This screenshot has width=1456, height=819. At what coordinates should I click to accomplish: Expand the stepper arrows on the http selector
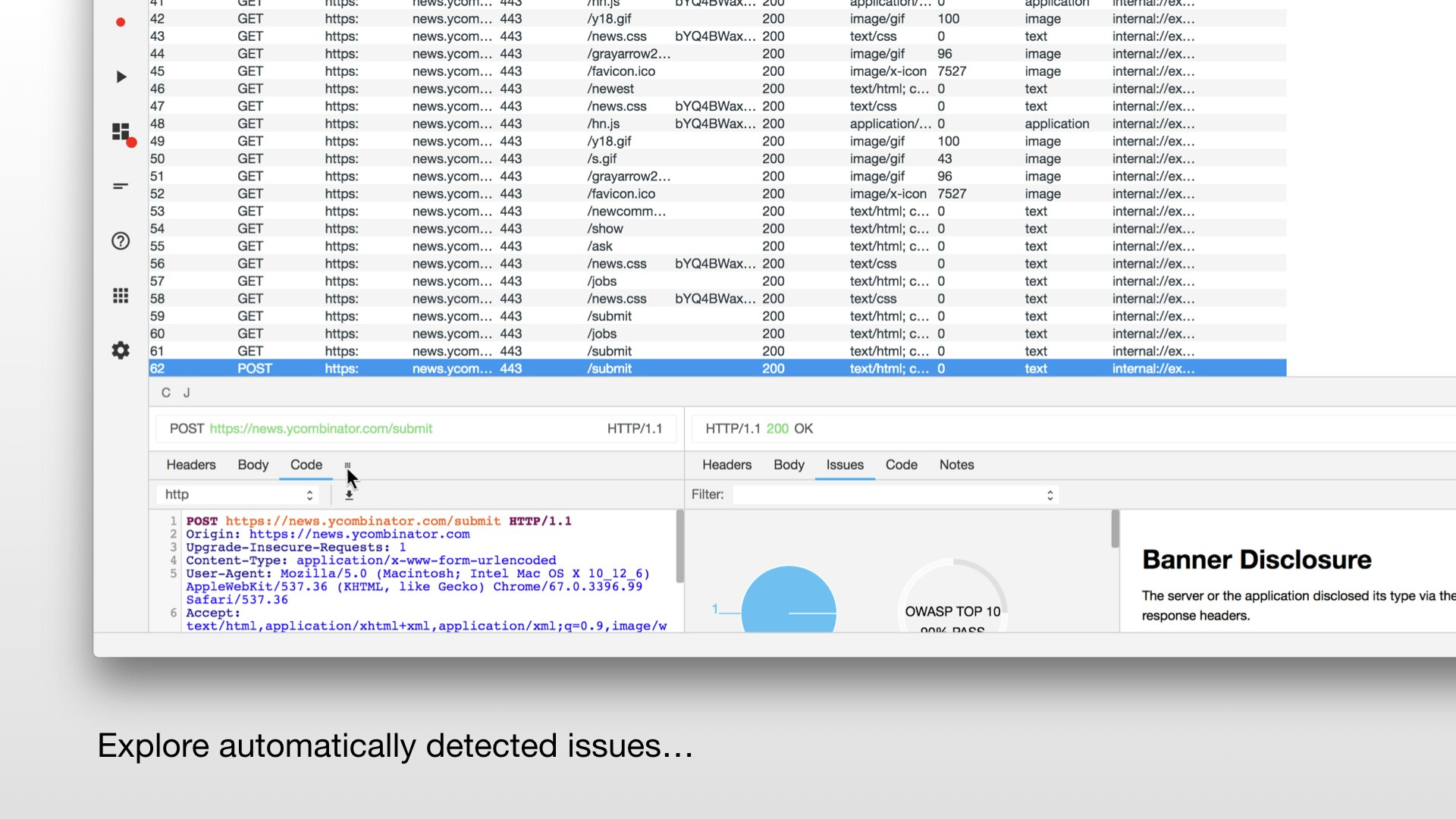(x=309, y=494)
